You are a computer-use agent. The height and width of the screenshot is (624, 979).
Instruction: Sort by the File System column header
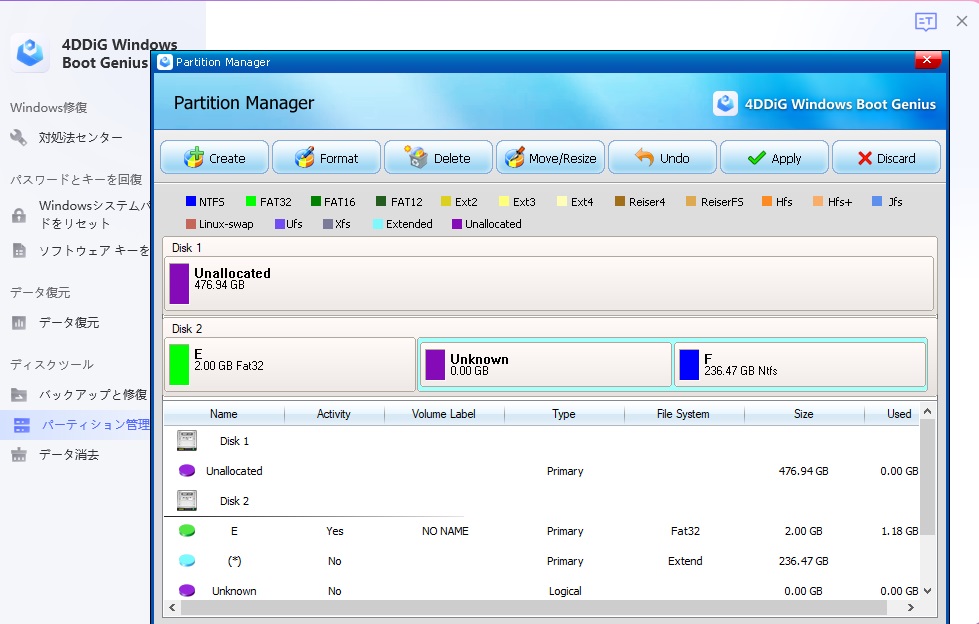point(684,414)
